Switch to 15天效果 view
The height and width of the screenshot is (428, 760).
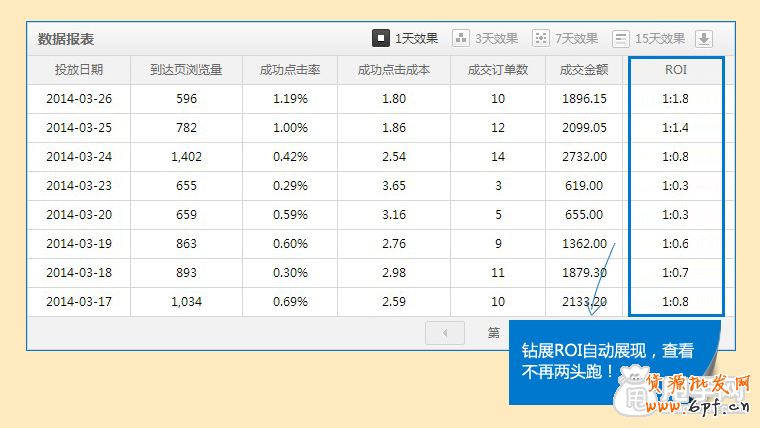660,39
